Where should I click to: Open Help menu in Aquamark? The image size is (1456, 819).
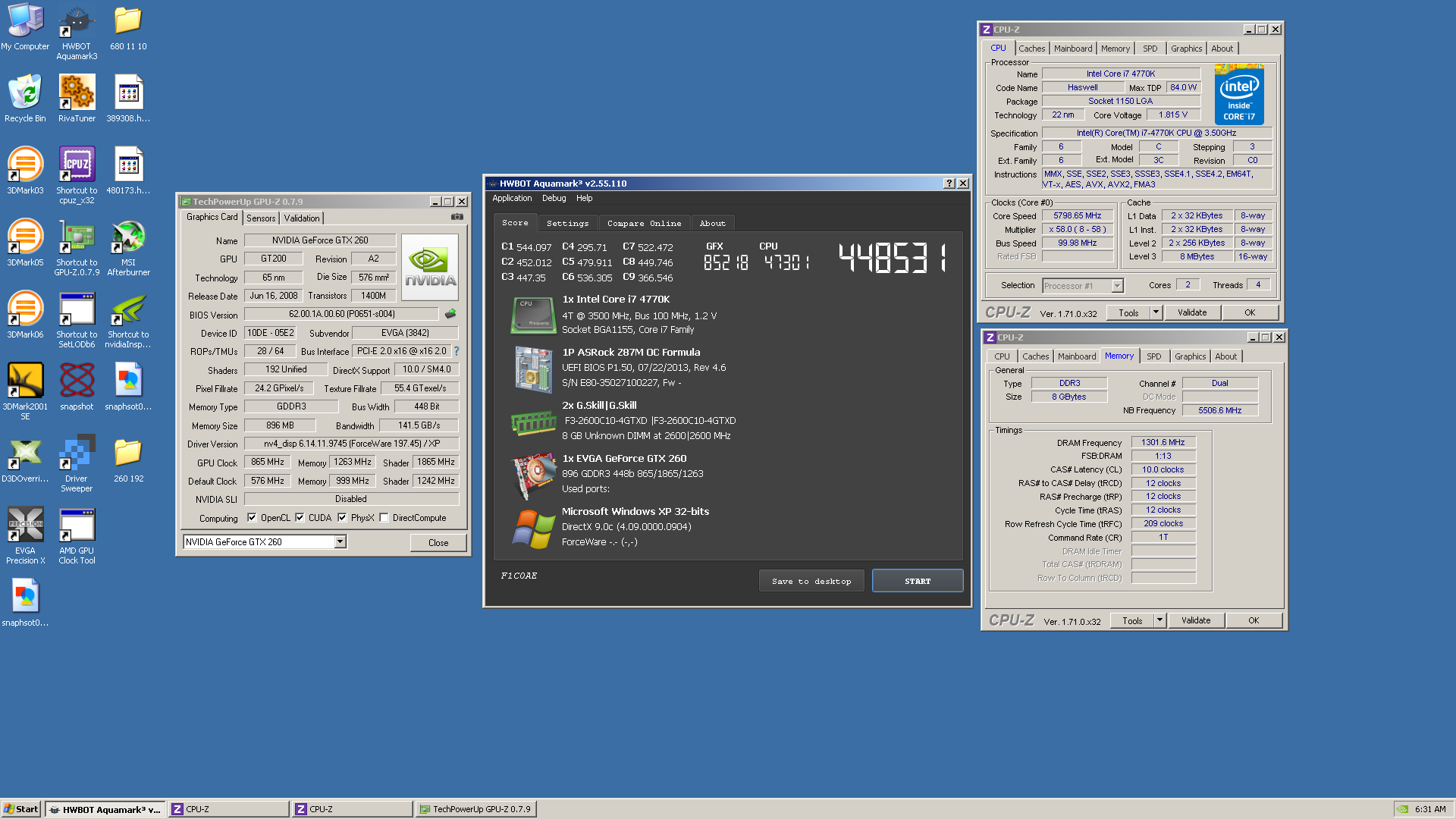point(584,198)
